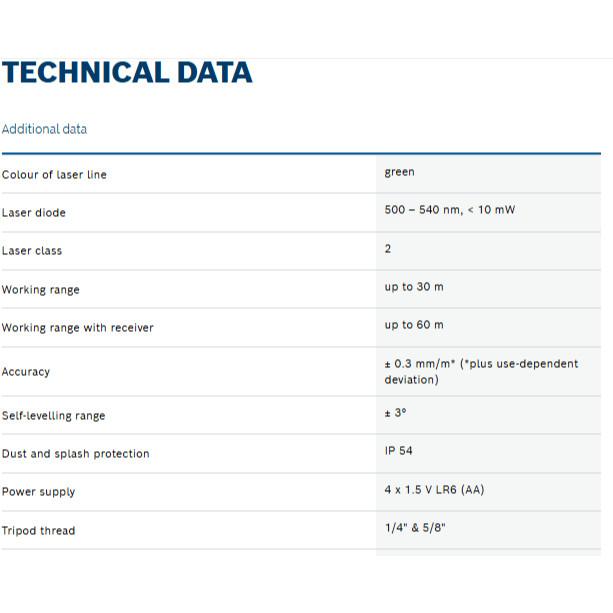Select the up to 60 m value
This screenshot has width=613, height=613.
[x=414, y=325]
